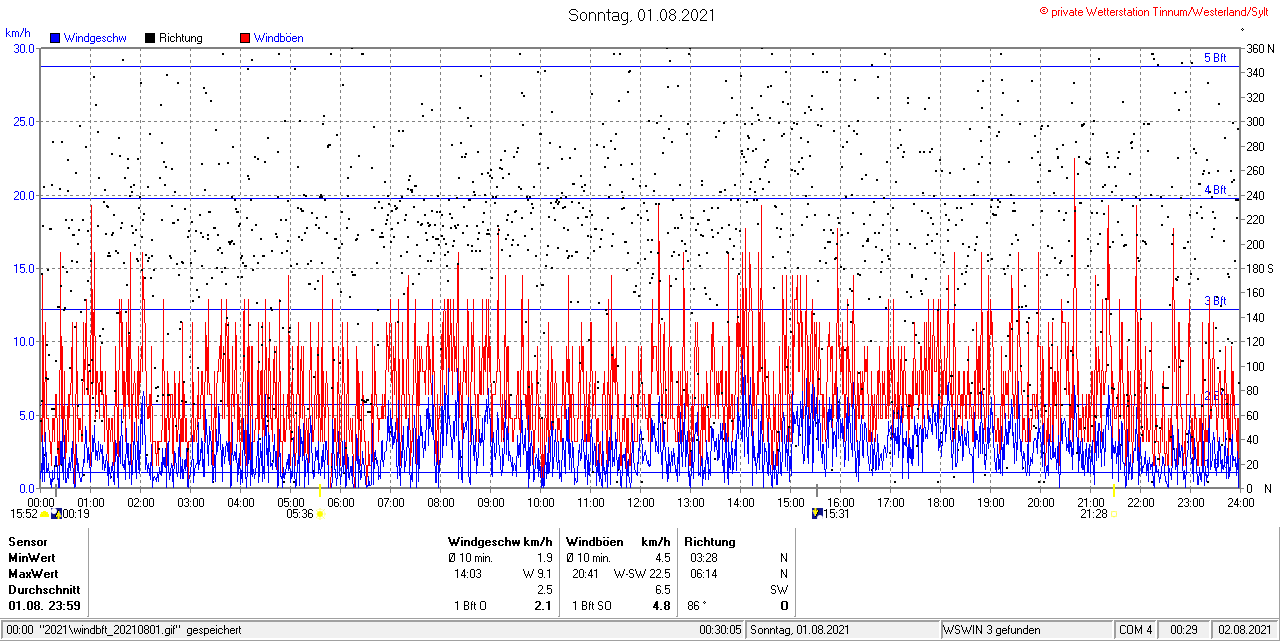Viewport: 1280px width, 641px height.
Task: Click the WSWIN 3 gefunden status entry
Action: [992, 630]
